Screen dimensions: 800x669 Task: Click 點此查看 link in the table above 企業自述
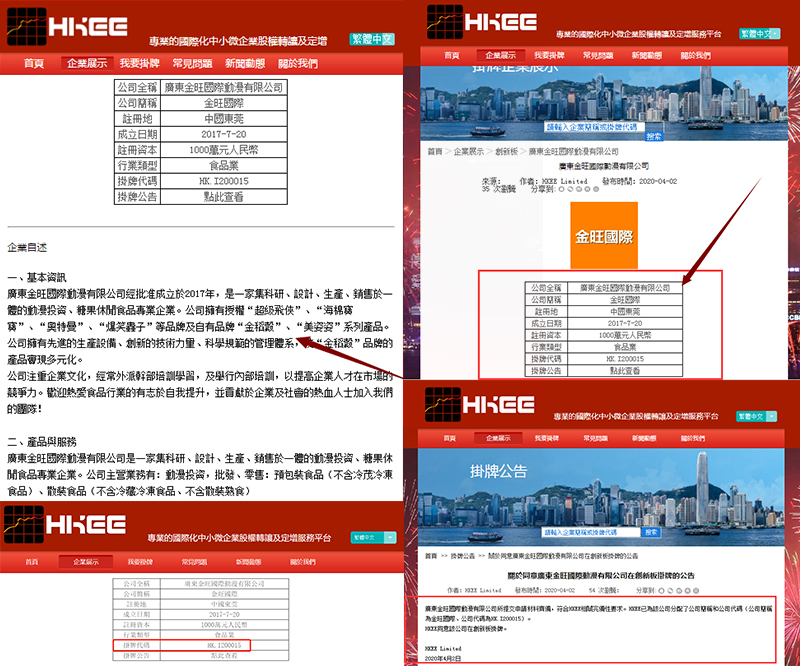[229, 198]
